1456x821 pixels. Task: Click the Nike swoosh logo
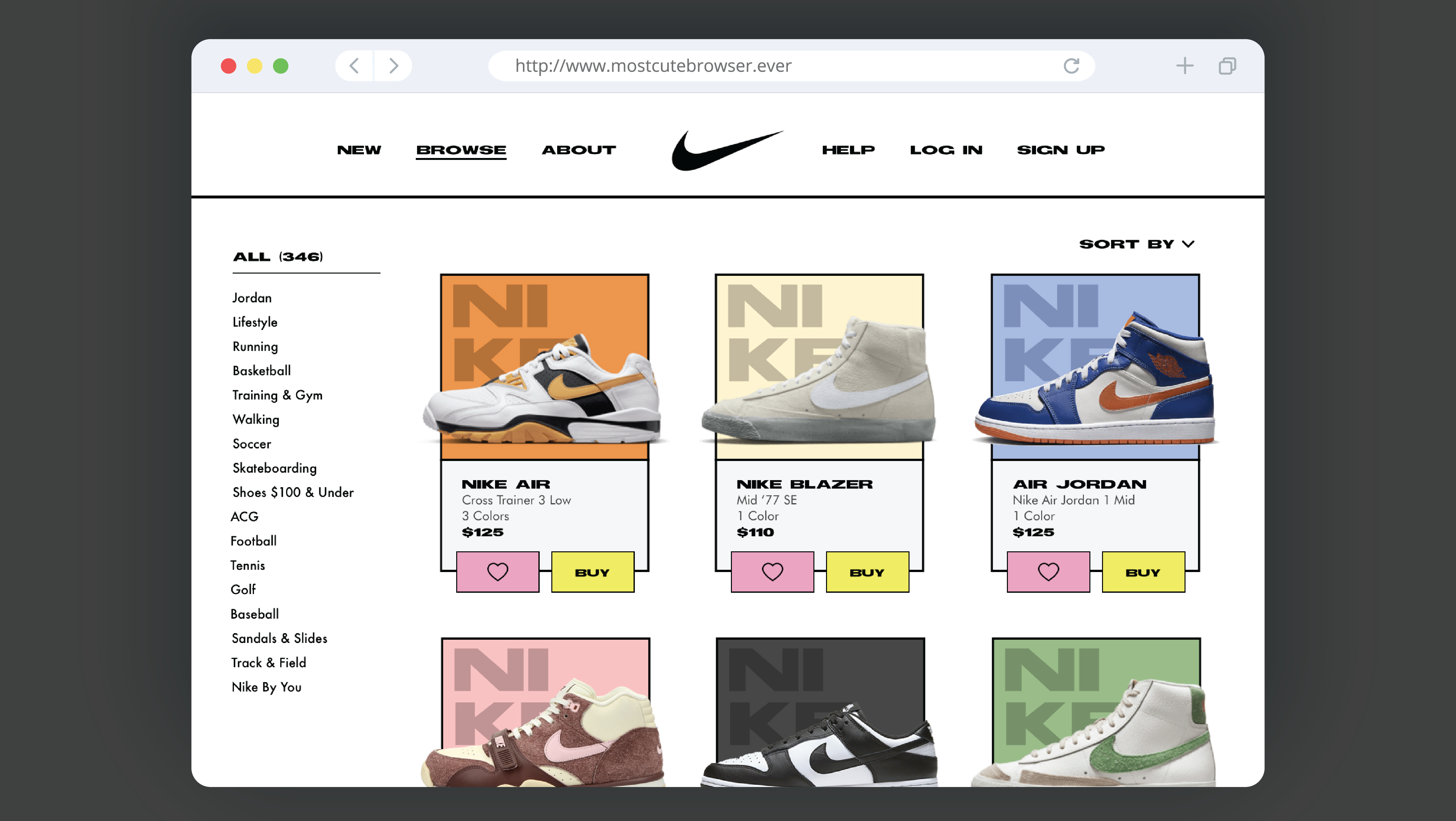coord(727,150)
